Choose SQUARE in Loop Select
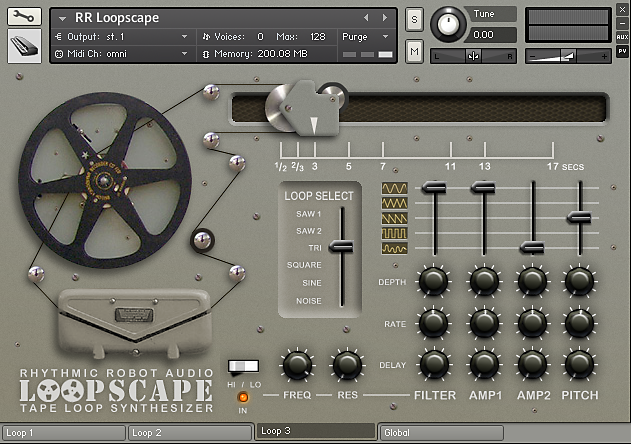This screenshot has width=631, height=444. click(x=304, y=265)
